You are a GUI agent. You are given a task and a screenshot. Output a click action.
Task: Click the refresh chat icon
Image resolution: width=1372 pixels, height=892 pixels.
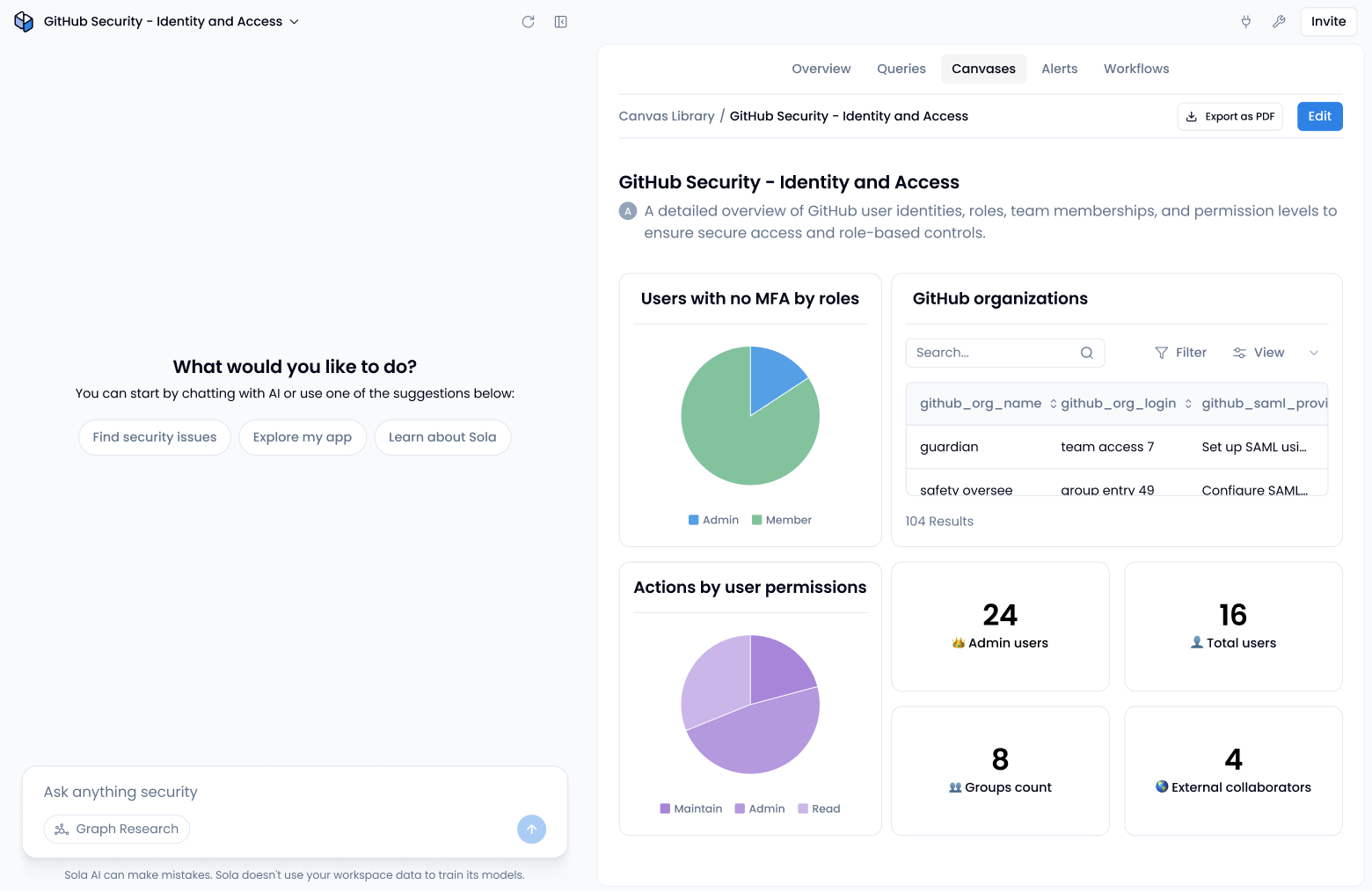pos(528,22)
